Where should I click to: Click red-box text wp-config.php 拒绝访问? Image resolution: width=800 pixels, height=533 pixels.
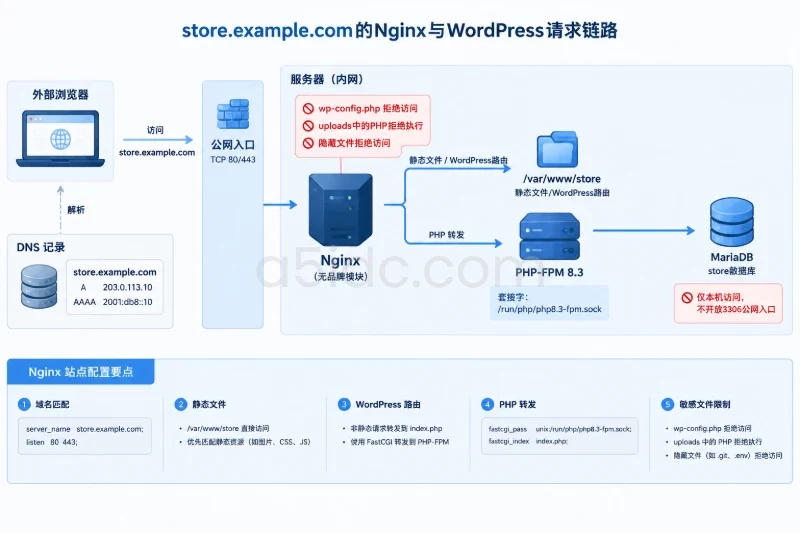tap(368, 108)
